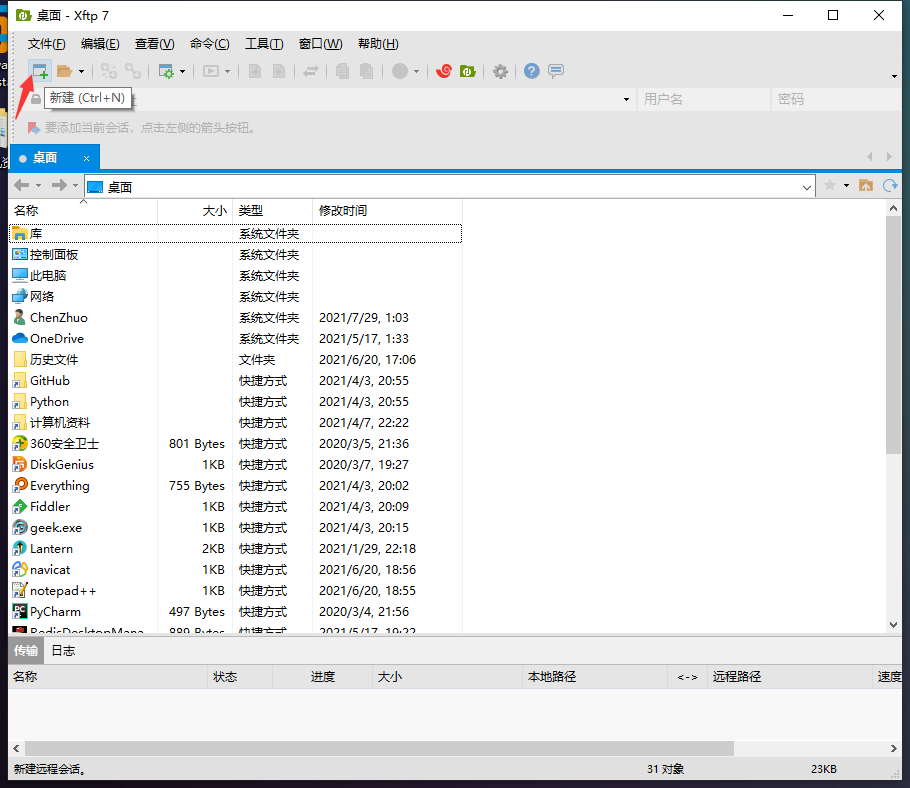
Task: Click the blue Help question mark icon
Action: pyautogui.click(x=531, y=71)
